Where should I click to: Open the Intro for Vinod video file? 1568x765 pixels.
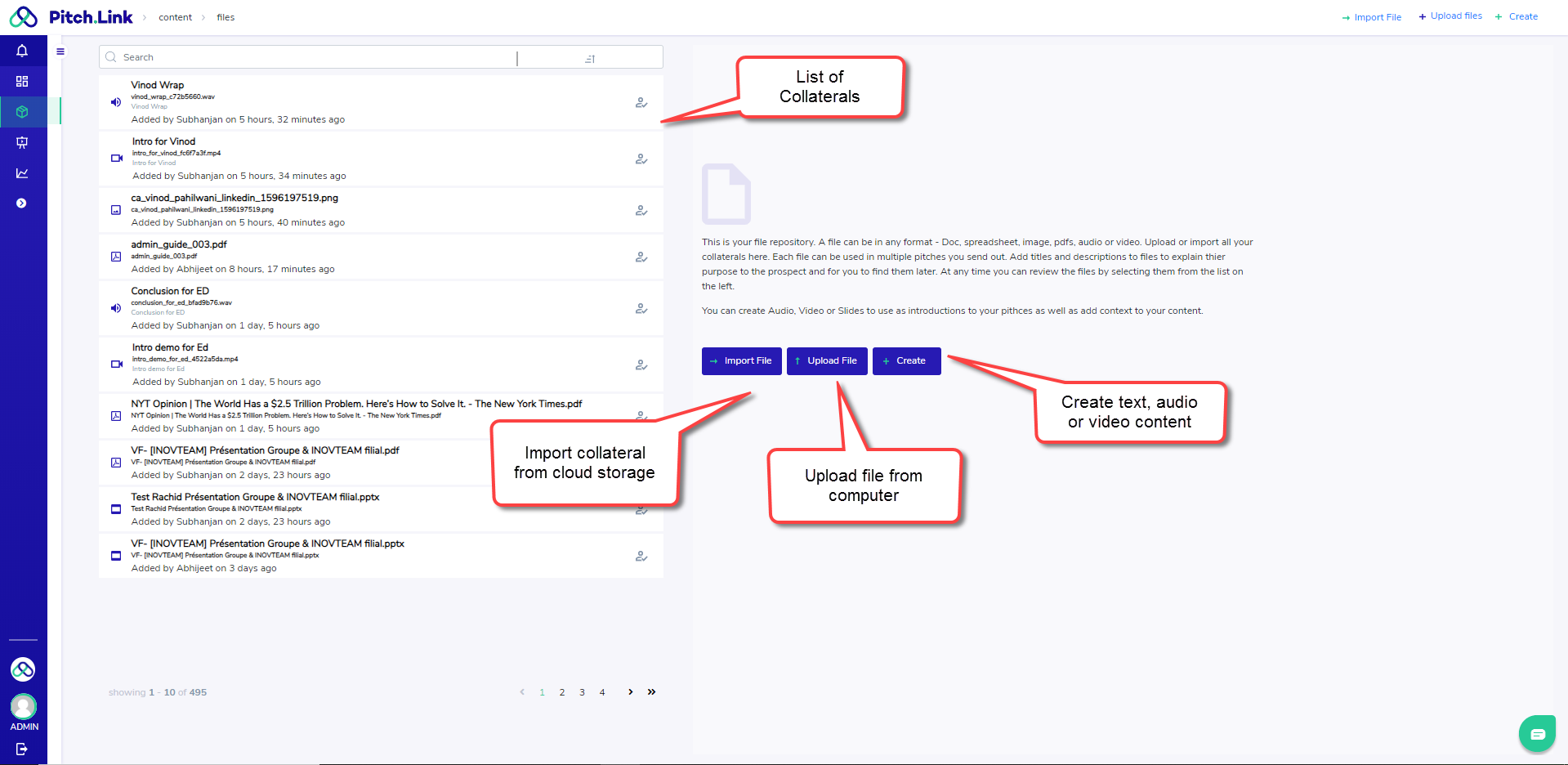(x=163, y=141)
